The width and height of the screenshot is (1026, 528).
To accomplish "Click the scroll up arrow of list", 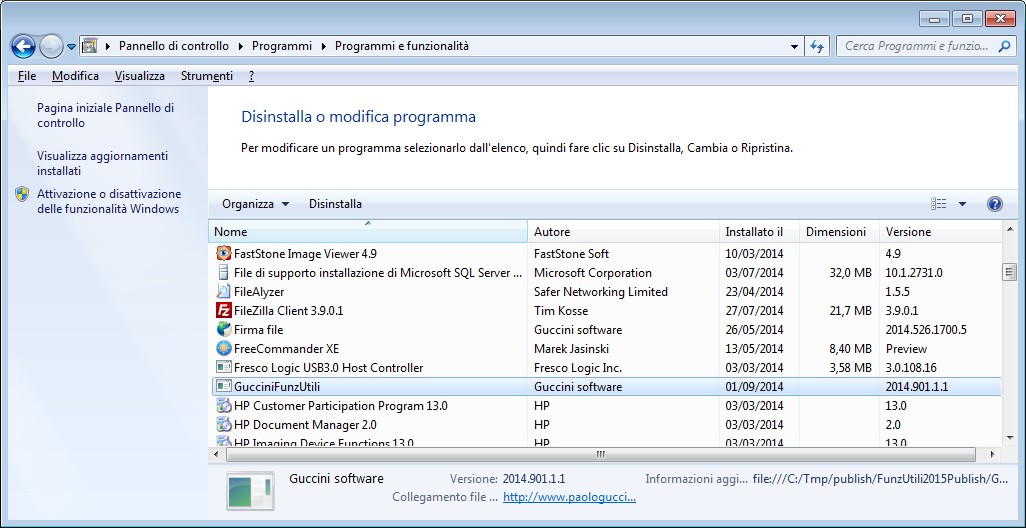I will coord(1010,229).
